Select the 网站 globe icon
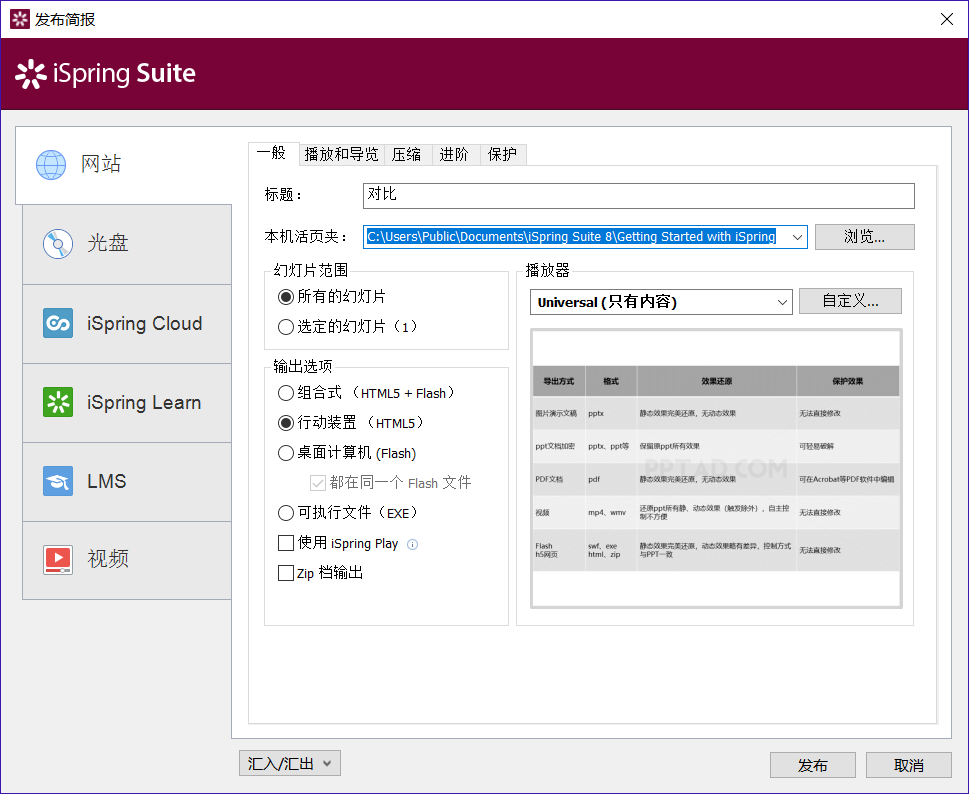The height and width of the screenshot is (794, 969). pyautogui.click(x=51, y=165)
